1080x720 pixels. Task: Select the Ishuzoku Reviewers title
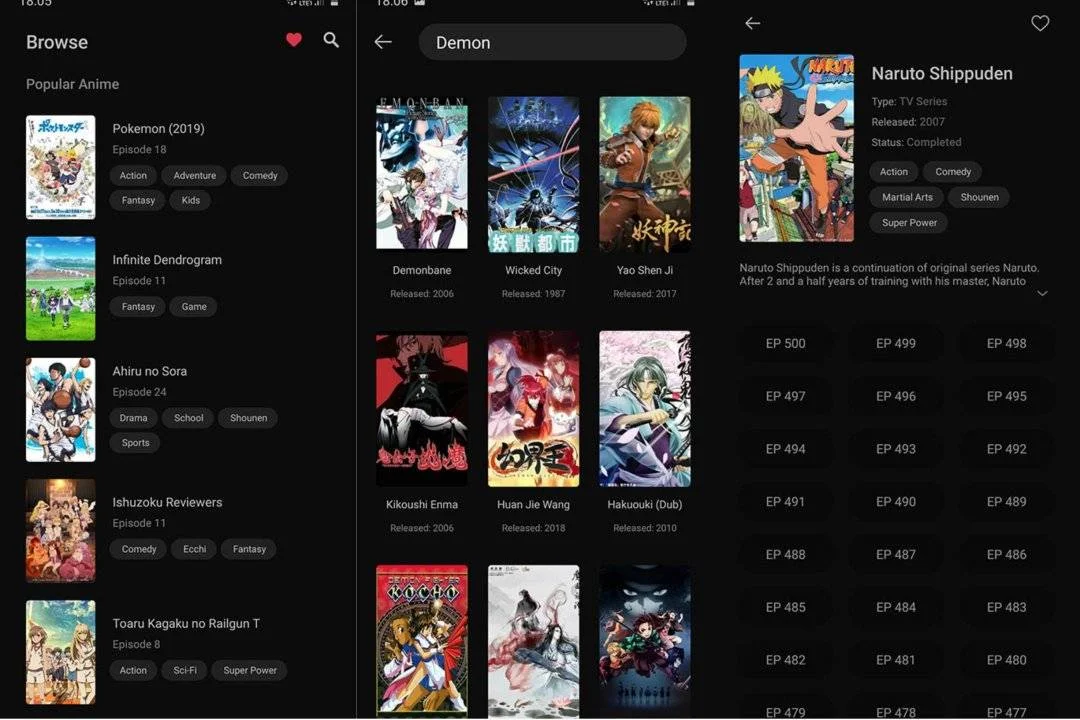click(x=167, y=502)
